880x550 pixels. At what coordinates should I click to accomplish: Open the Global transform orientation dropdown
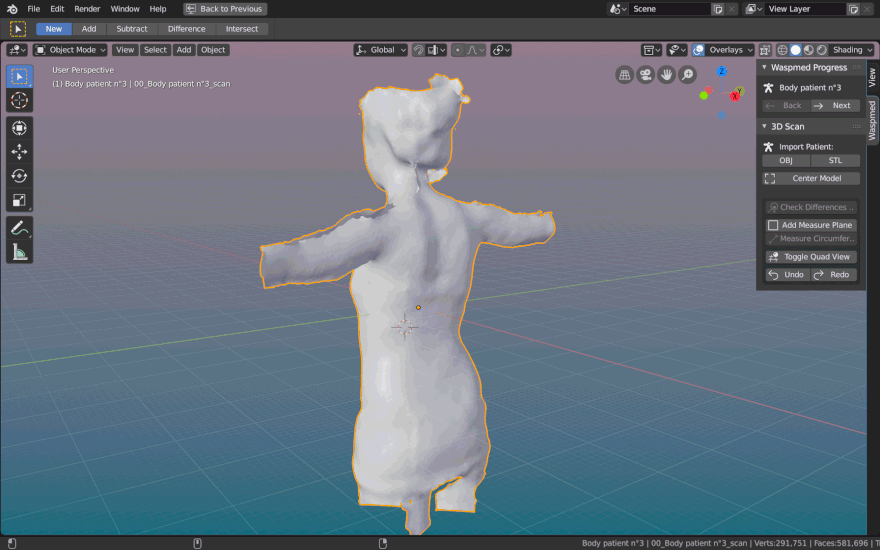(x=381, y=50)
